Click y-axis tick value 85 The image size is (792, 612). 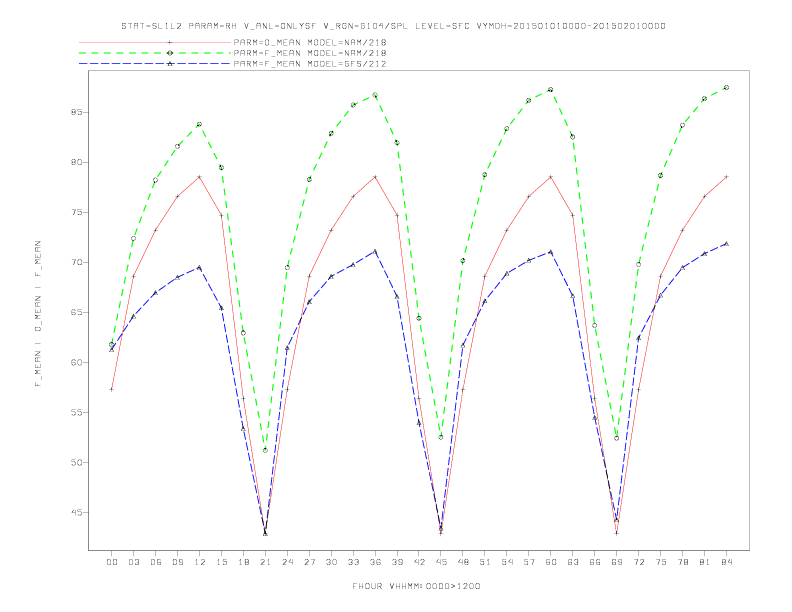[x=77, y=112]
